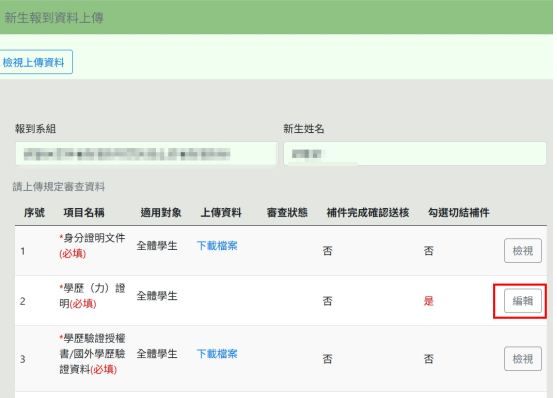
Task: Click the 審查狀態 column header
Action: [x=287, y=213]
